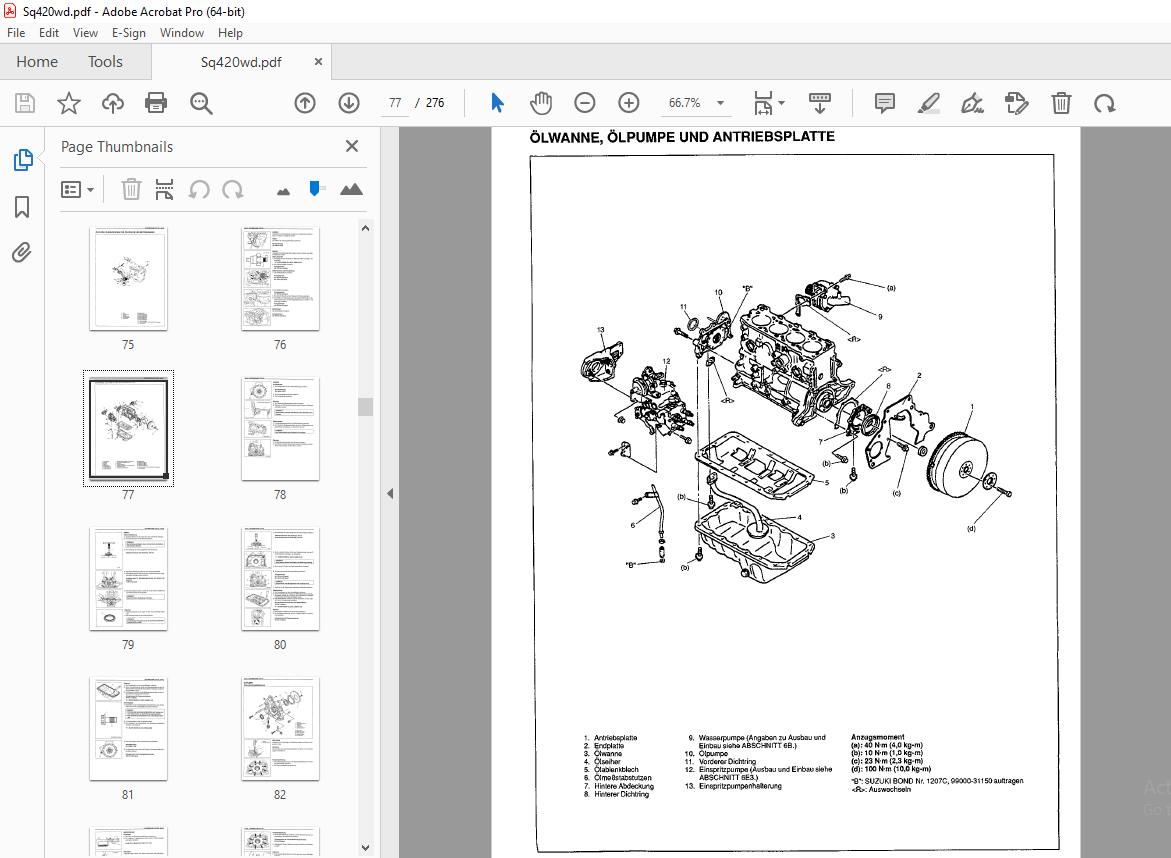This screenshot has width=1171, height=858.
Task: Select page 77 thumbnail
Action: tap(128, 429)
